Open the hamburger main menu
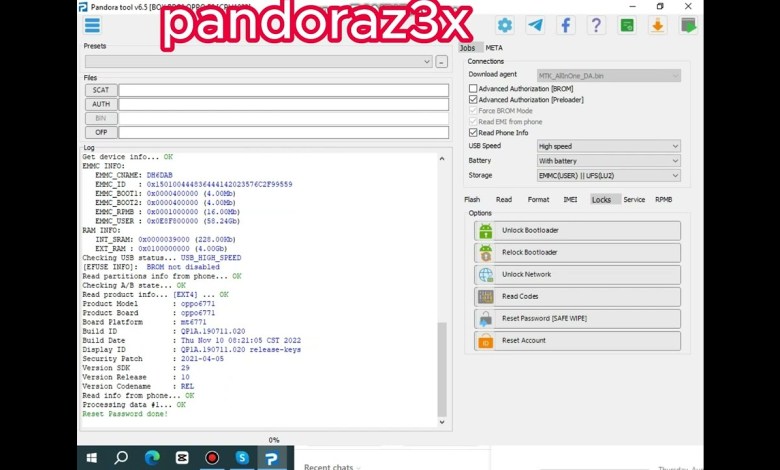 (93, 25)
